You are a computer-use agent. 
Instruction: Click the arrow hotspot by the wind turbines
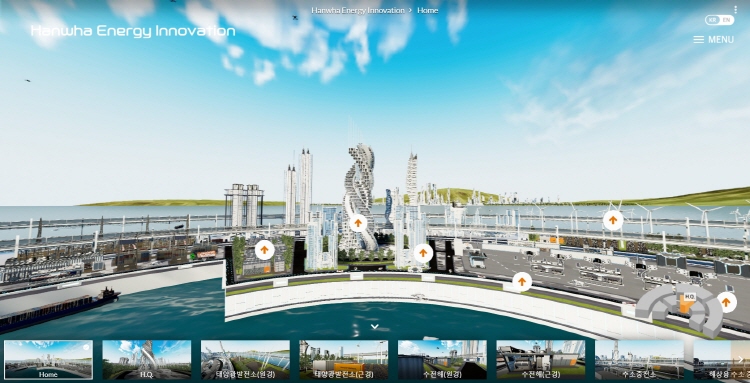click(613, 220)
